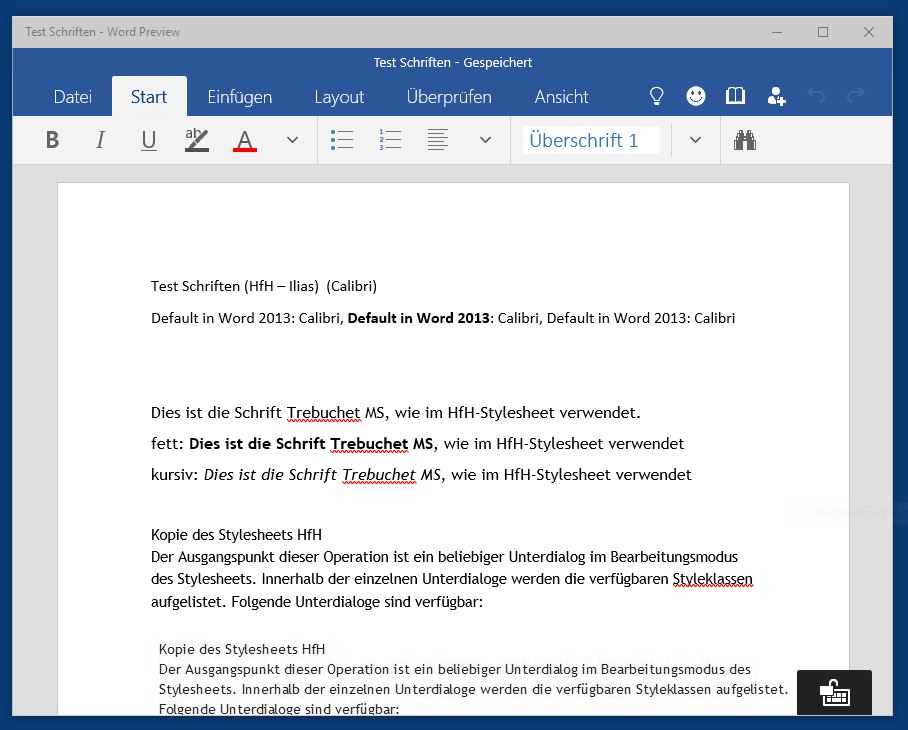Apply text highlight color
Viewport: 908px width, 730px height.
click(197, 140)
